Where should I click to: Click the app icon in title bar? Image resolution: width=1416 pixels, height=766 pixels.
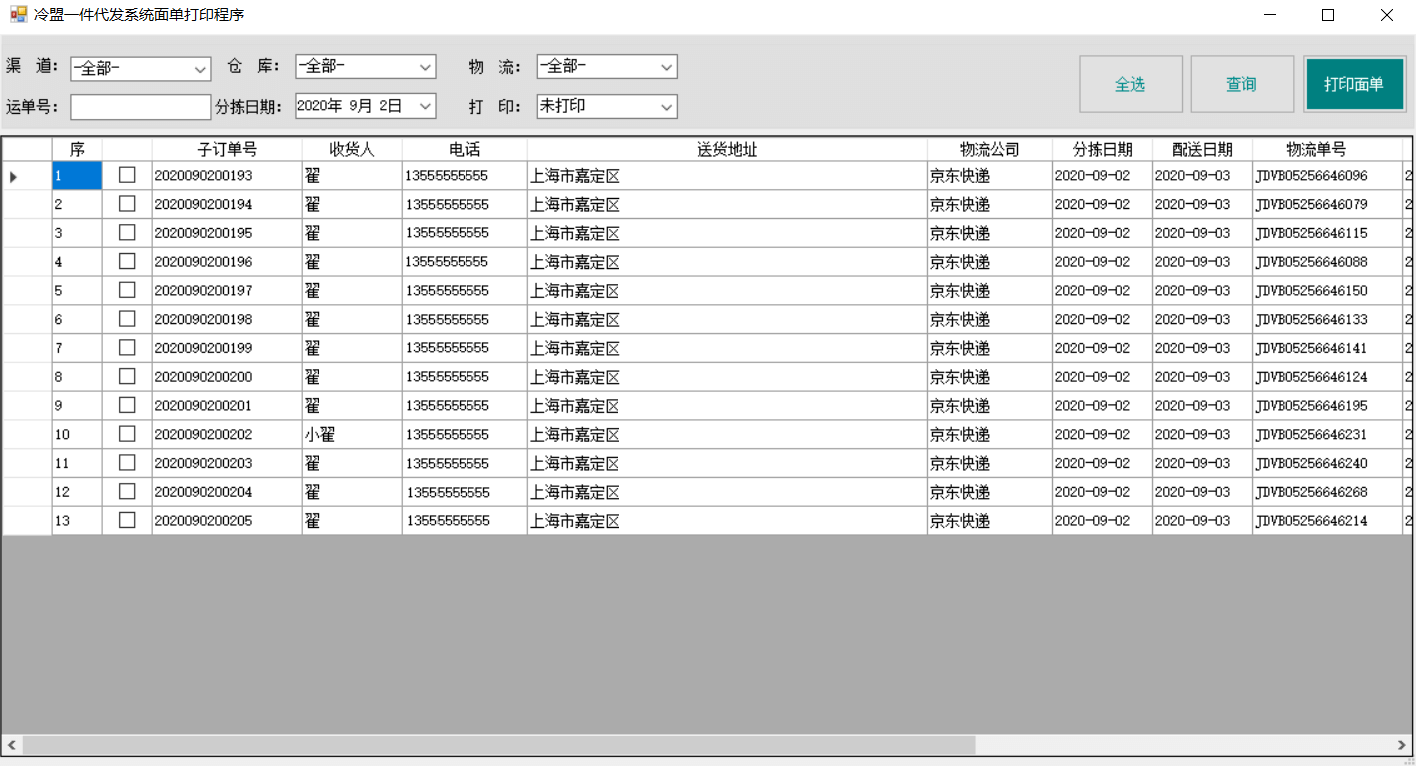[x=18, y=15]
